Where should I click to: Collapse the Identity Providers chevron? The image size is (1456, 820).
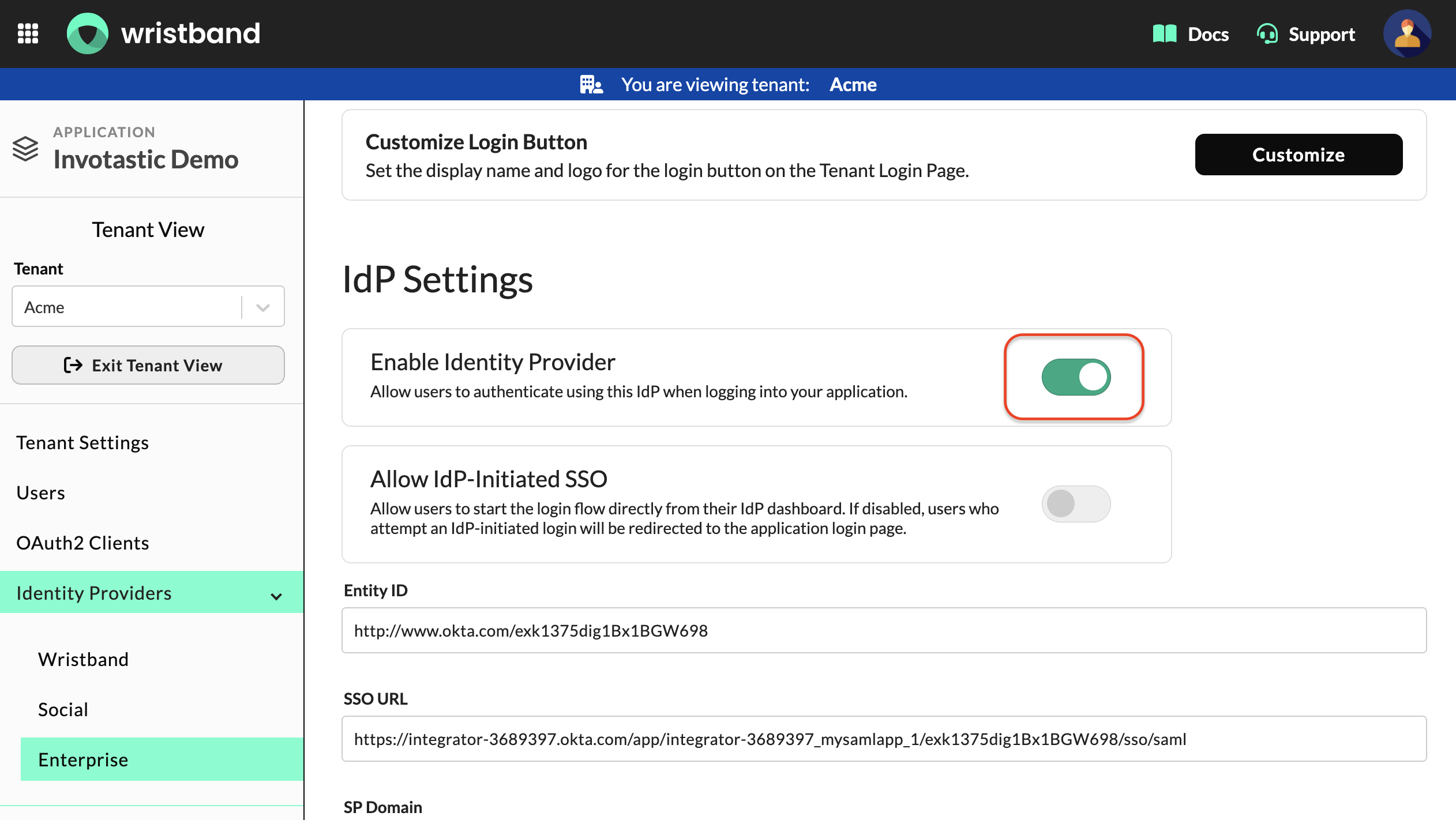point(276,596)
